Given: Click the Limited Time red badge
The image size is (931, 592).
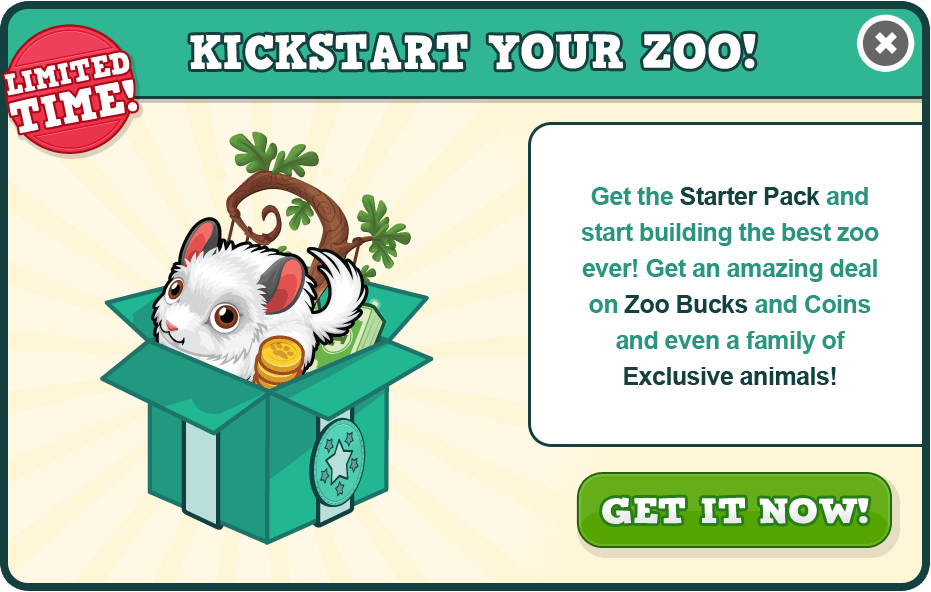Looking at the screenshot, I should pos(71,89).
